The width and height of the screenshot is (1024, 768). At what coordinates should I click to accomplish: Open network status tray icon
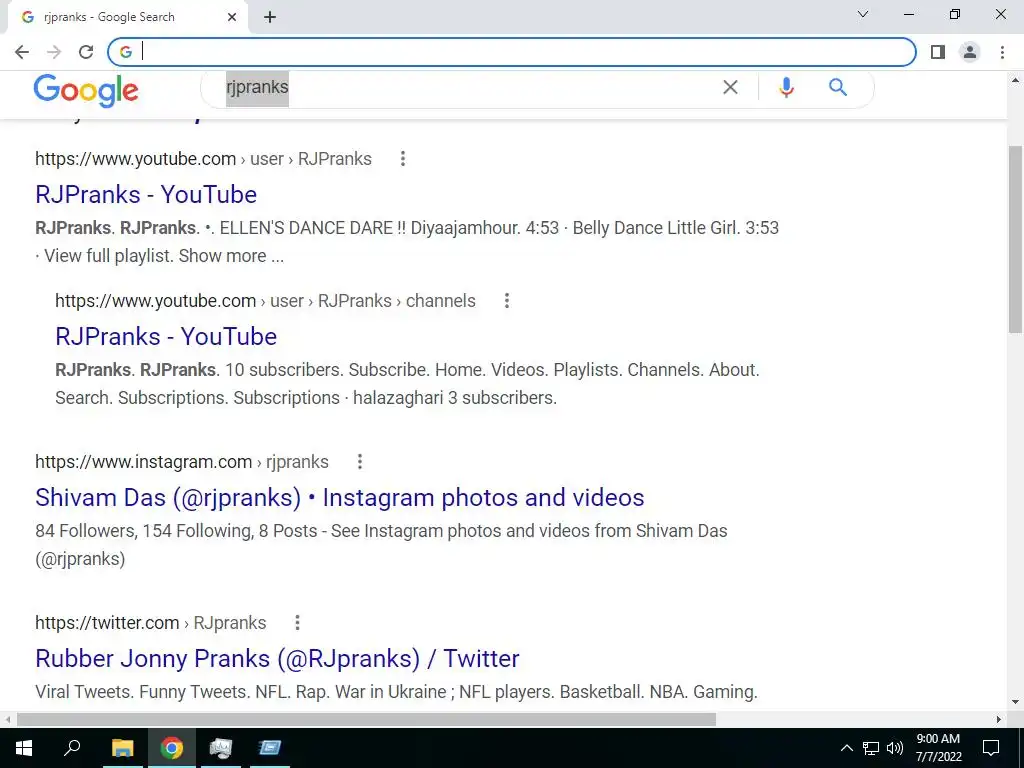(871, 748)
